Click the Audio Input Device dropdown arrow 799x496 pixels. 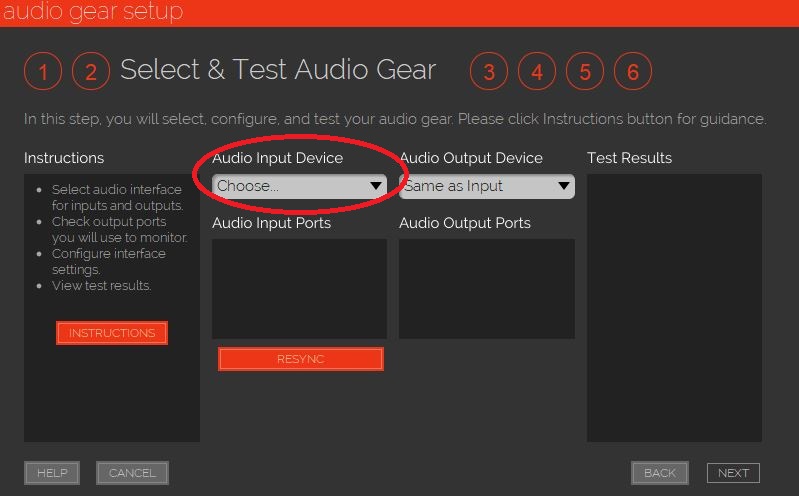(x=376, y=186)
